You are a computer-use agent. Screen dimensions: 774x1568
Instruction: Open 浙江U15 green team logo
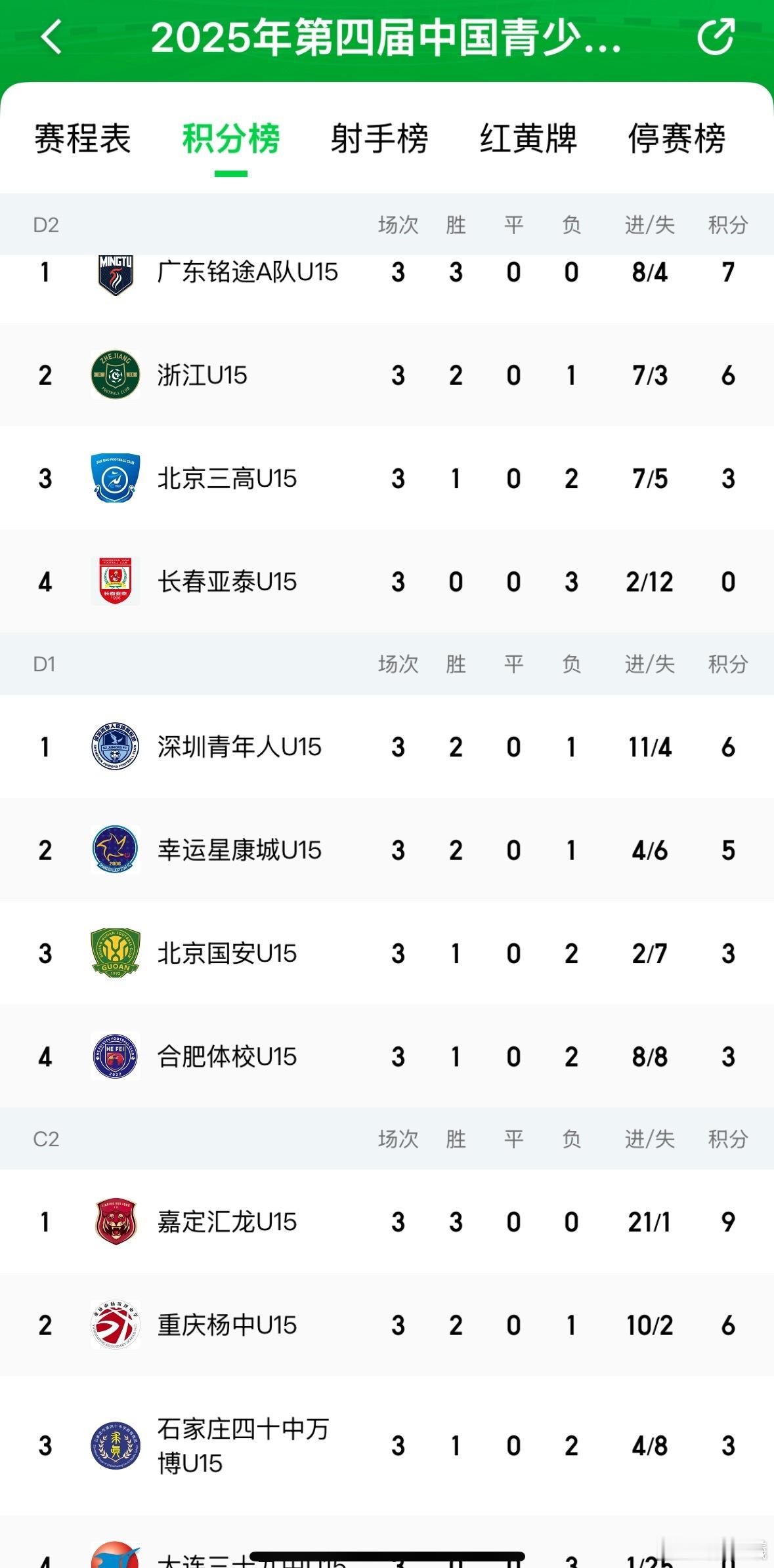click(x=116, y=375)
